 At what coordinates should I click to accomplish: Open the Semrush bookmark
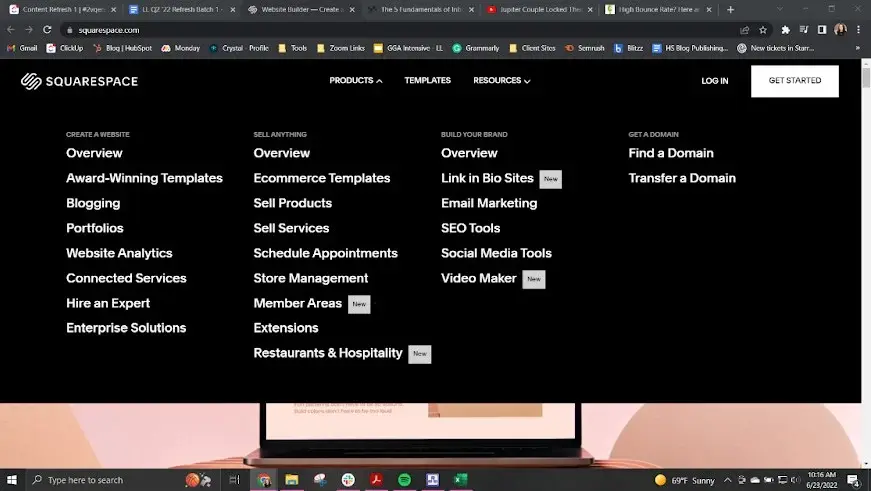pyautogui.click(x=584, y=48)
